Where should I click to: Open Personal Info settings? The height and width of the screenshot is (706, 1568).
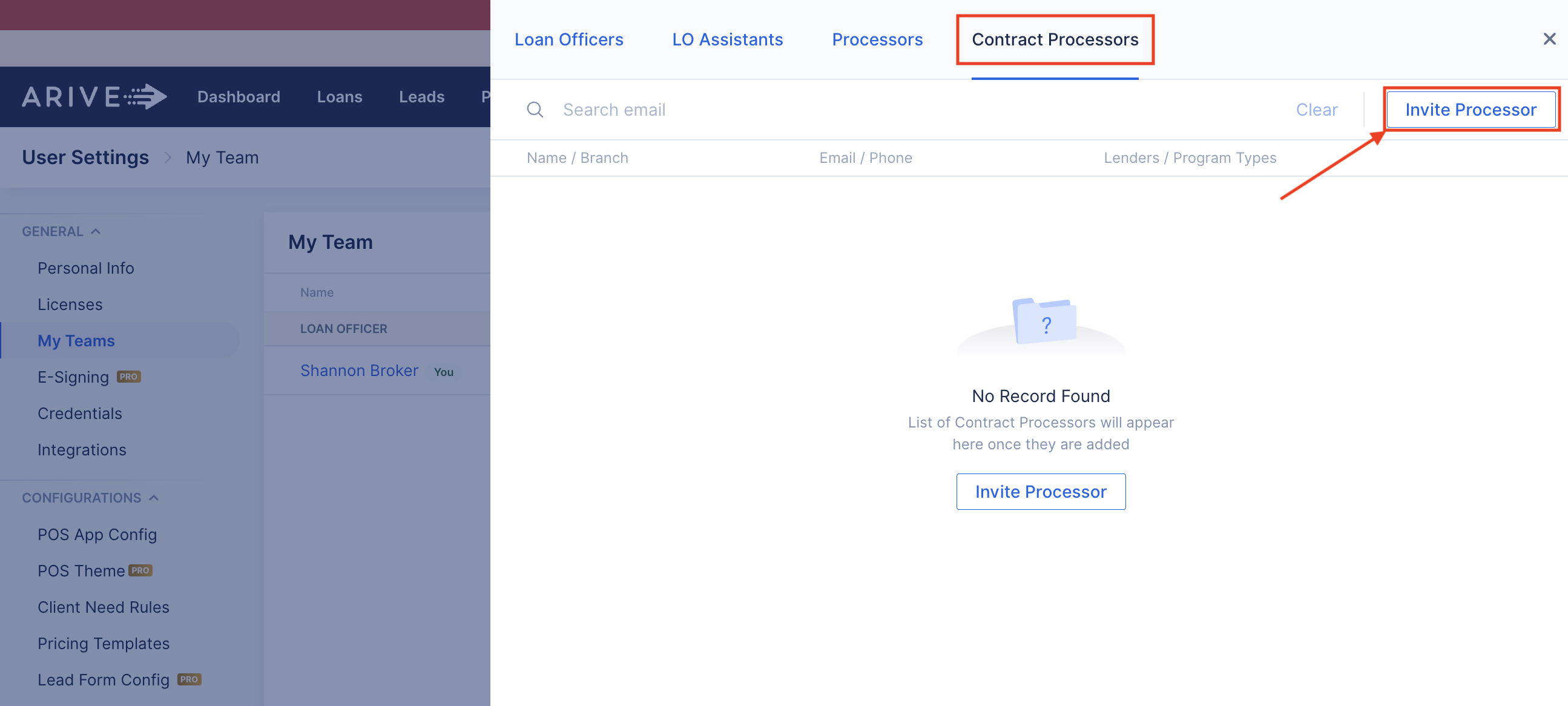86,268
